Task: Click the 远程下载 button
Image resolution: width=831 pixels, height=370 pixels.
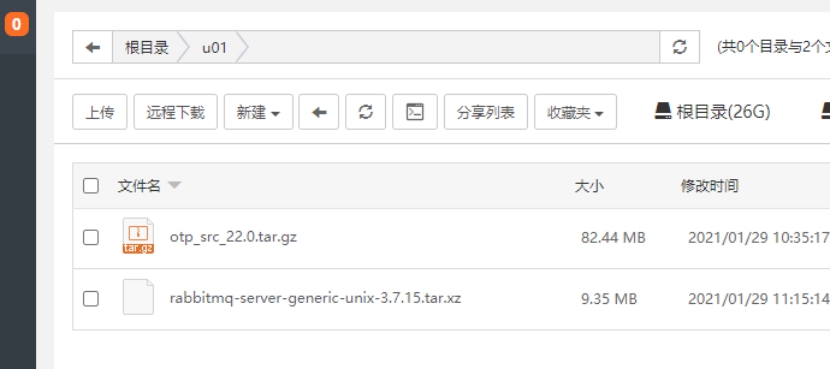Action: click(175, 112)
